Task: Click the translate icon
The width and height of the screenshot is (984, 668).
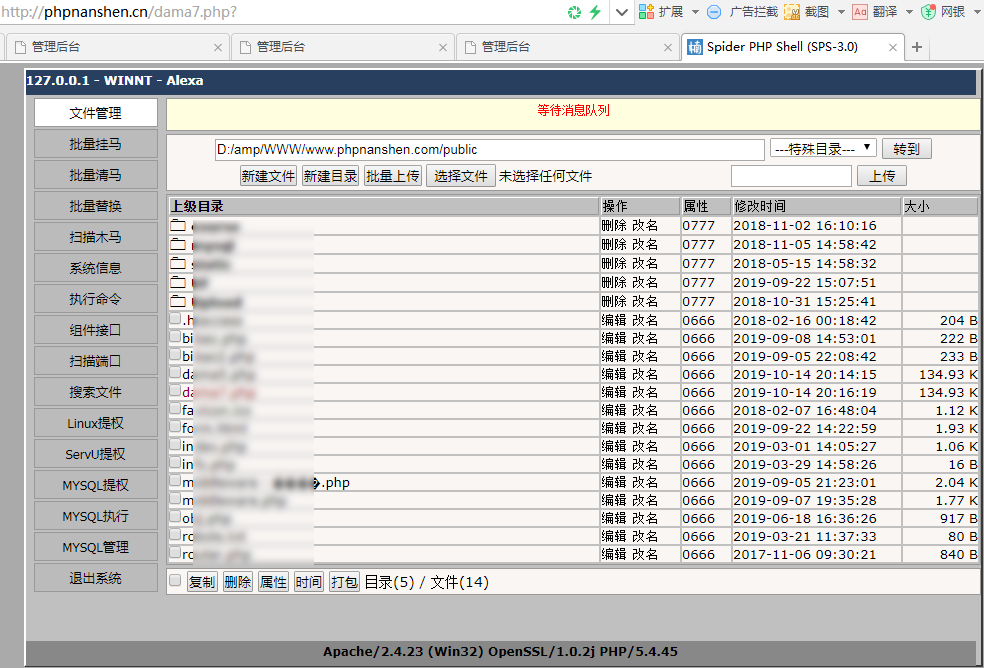Action: [x=860, y=12]
